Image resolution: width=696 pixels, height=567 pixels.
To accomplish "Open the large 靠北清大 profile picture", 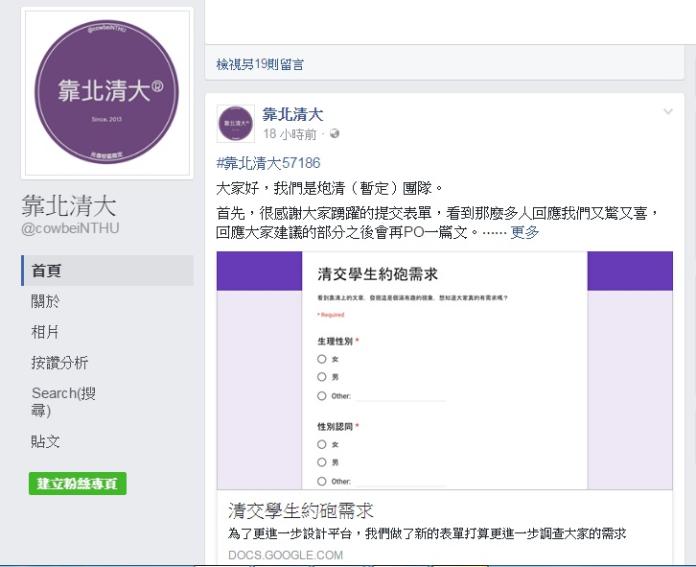I will (x=107, y=93).
